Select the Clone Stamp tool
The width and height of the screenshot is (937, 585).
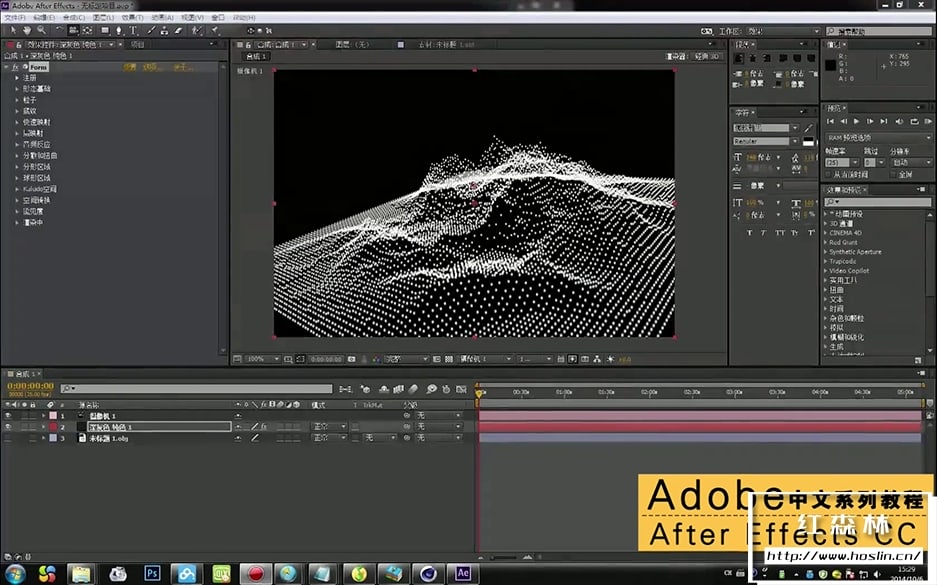(x=164, y=30)
